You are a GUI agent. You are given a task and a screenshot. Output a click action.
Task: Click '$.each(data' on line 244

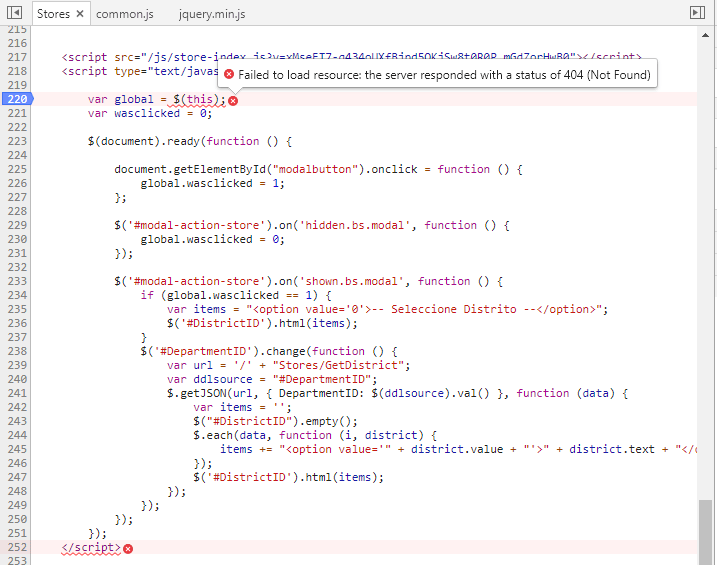coord(229,435)
